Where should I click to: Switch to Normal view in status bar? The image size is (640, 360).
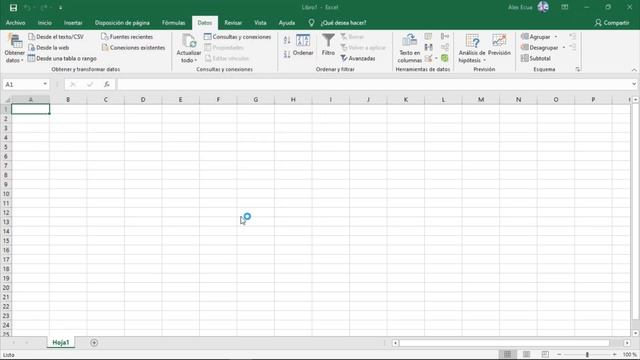[x=507, y=355]
